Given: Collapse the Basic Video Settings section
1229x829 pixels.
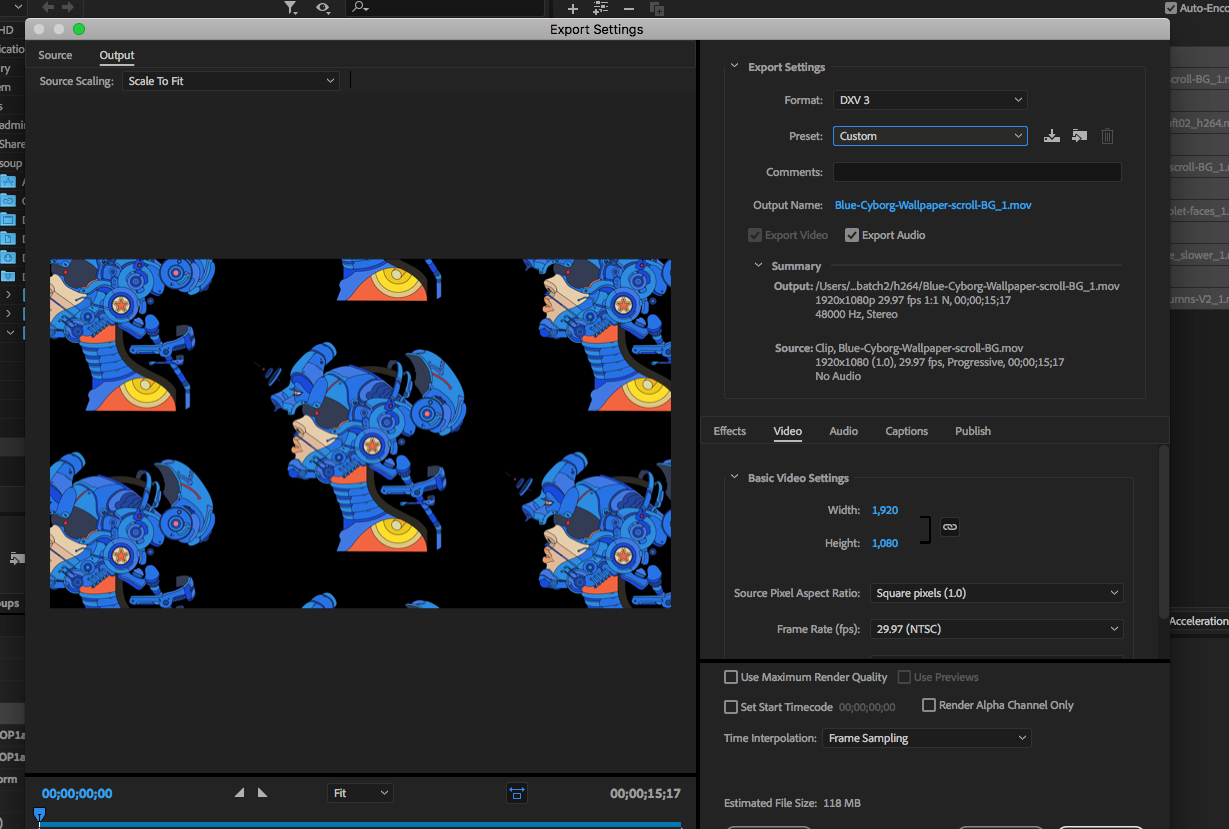Looking at the screenshot, I should point(735,478).
